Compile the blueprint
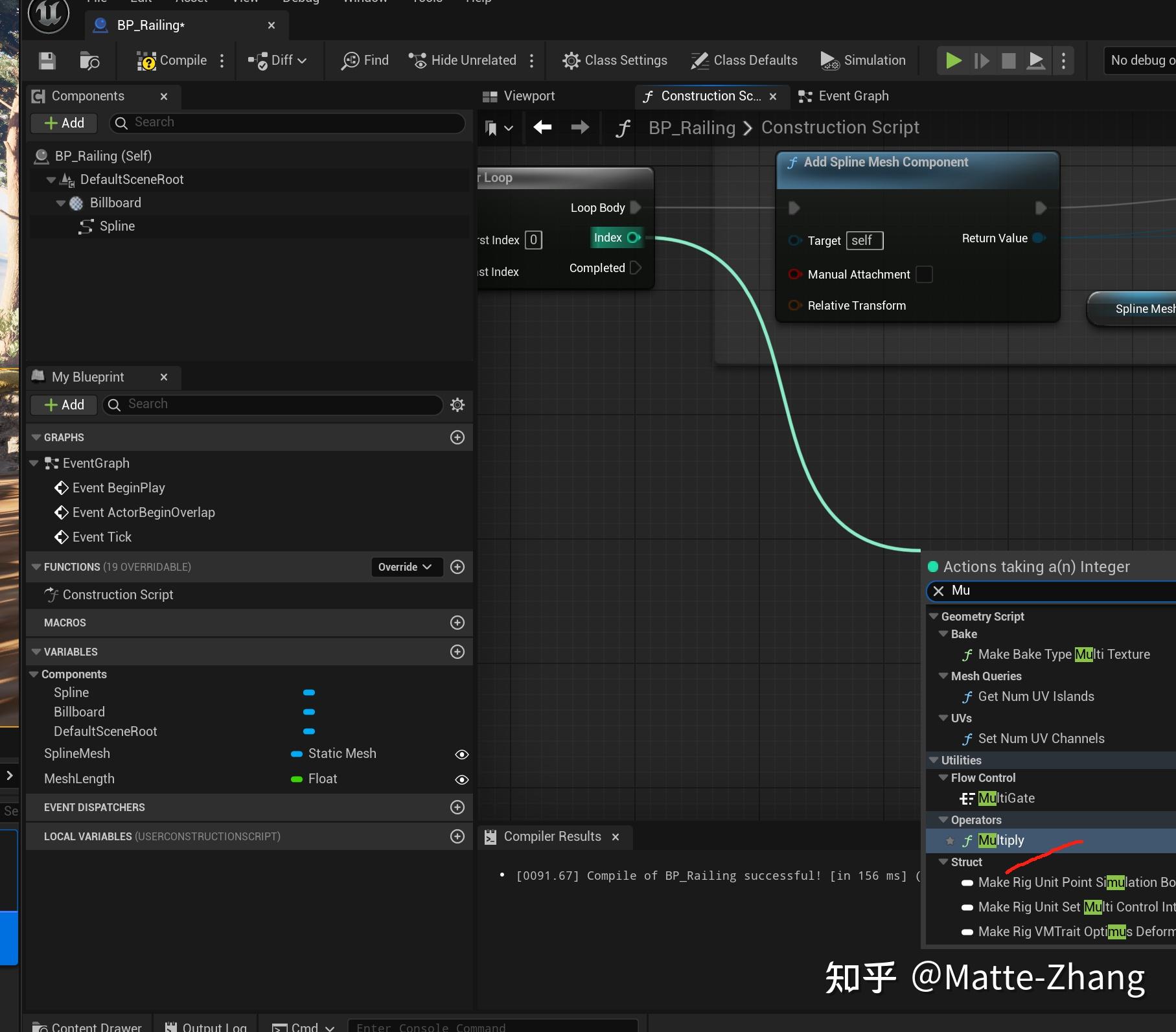Screen dimensions: 1176x1032 [x=172, y=61]
